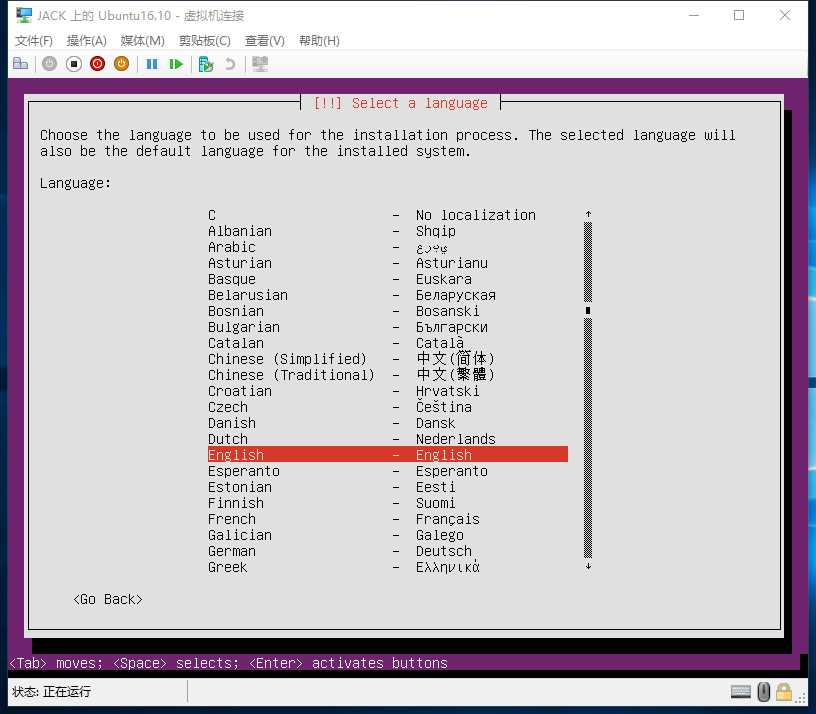Screen dimensions: 816x714
Task: Select Basque in the language list
Action: point(388,279)
